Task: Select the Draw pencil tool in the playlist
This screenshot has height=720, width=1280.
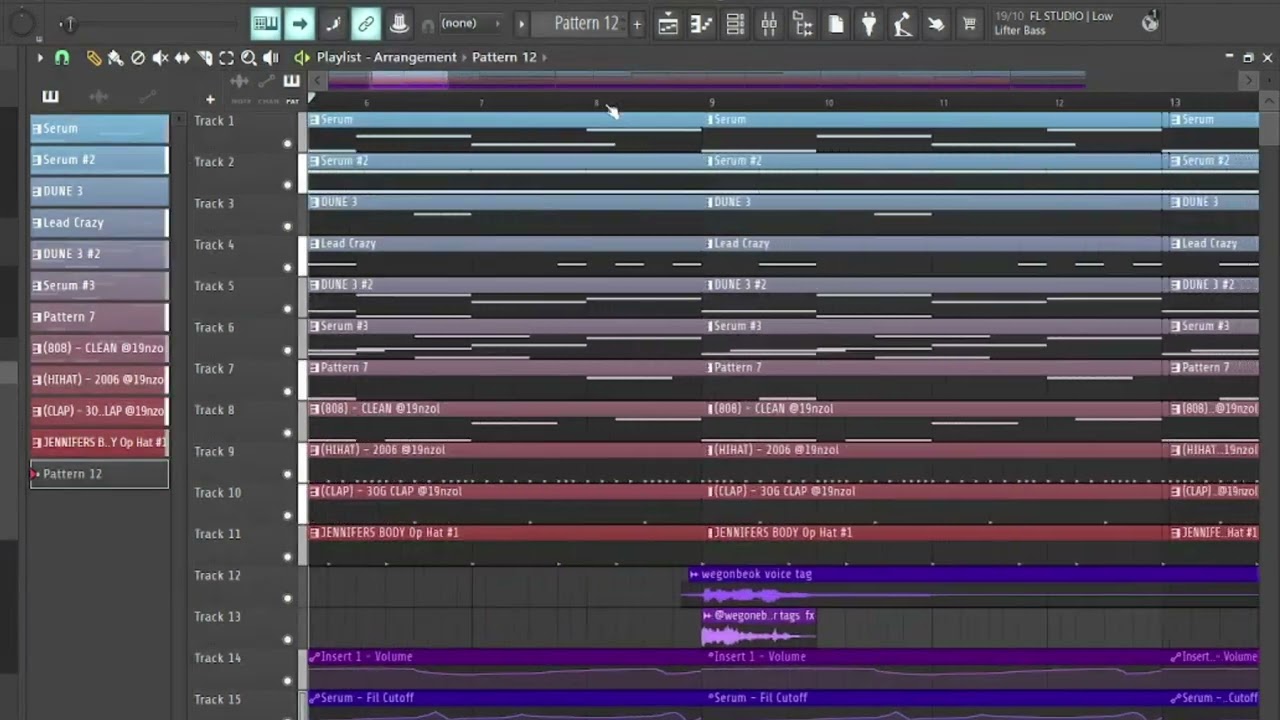Action: coord(93,58)
